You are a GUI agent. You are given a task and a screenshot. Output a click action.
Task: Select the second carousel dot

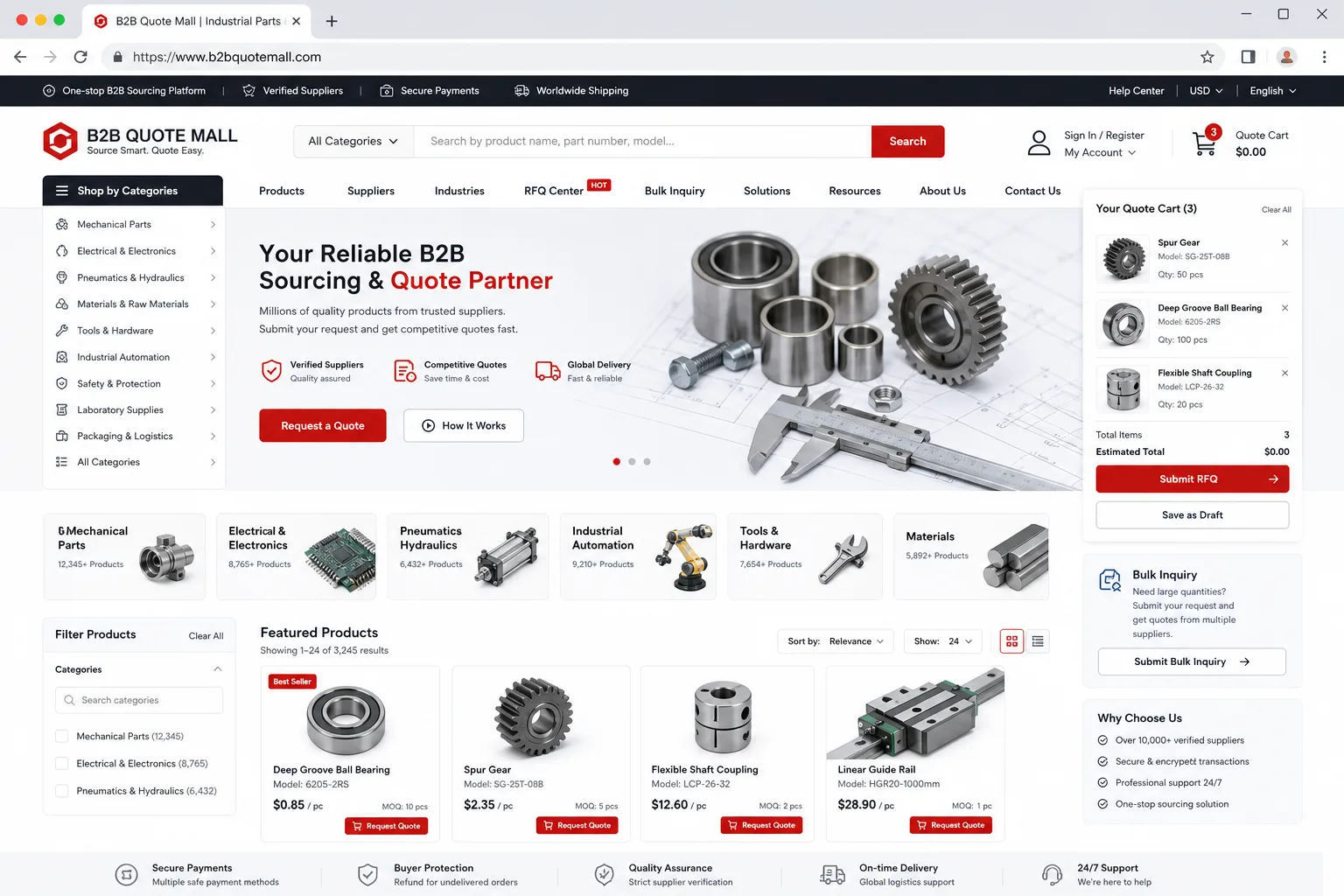[632, 461]
